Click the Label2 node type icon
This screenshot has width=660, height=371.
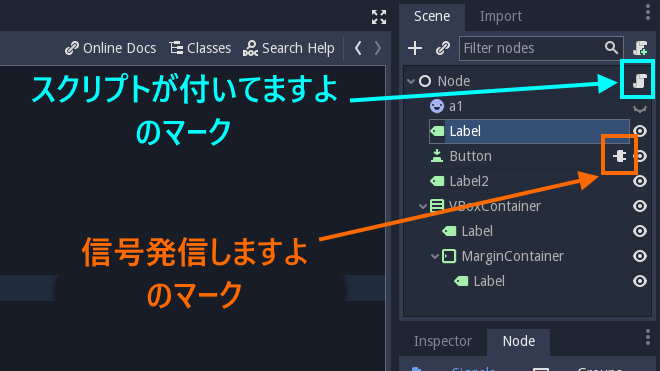[437, 181]
